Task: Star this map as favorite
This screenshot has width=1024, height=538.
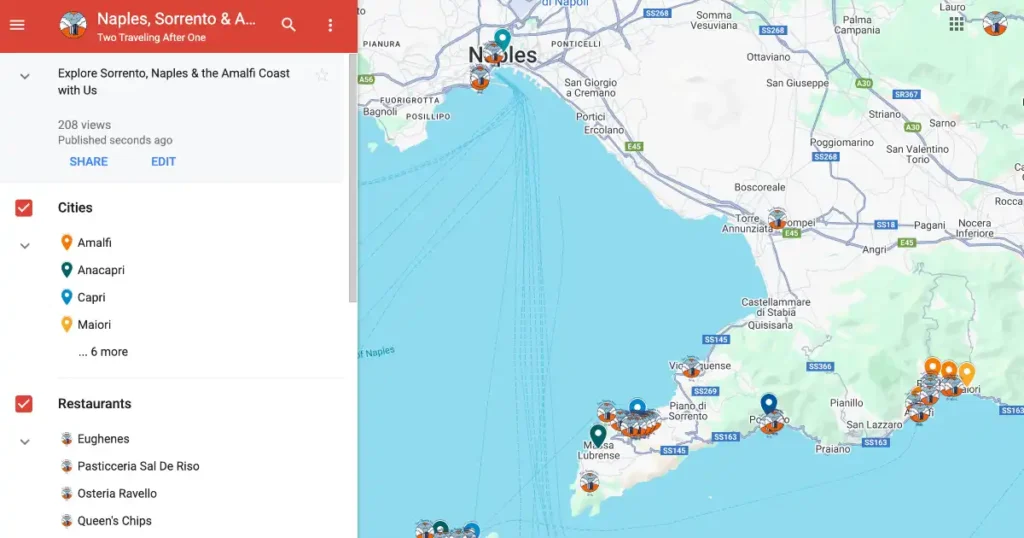Action: coord(322,75)
